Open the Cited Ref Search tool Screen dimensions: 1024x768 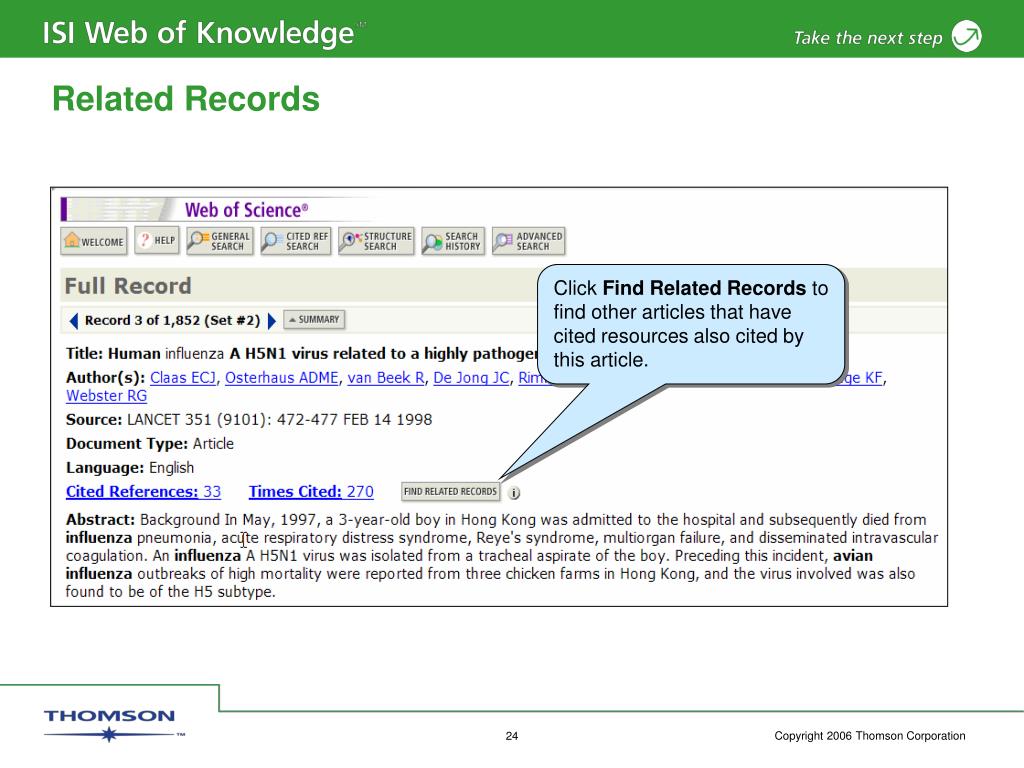296,241
